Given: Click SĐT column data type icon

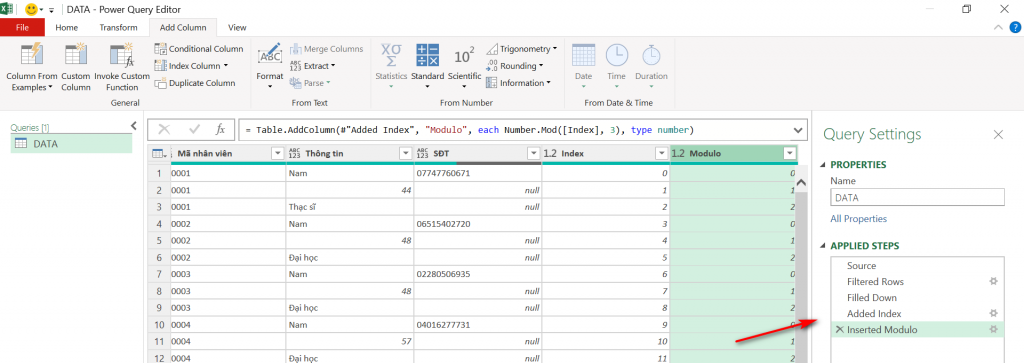Looking at the screenshot, I should click(x=423, y=153).
